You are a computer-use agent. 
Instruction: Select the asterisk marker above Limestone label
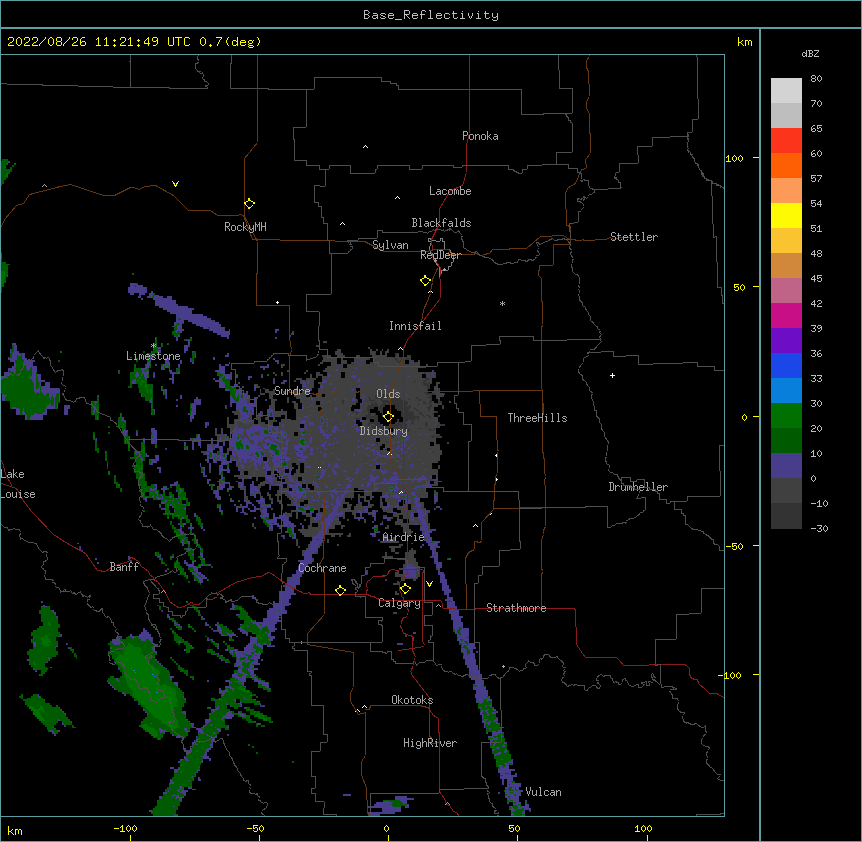pyautogui.click(x=154, y=346)
